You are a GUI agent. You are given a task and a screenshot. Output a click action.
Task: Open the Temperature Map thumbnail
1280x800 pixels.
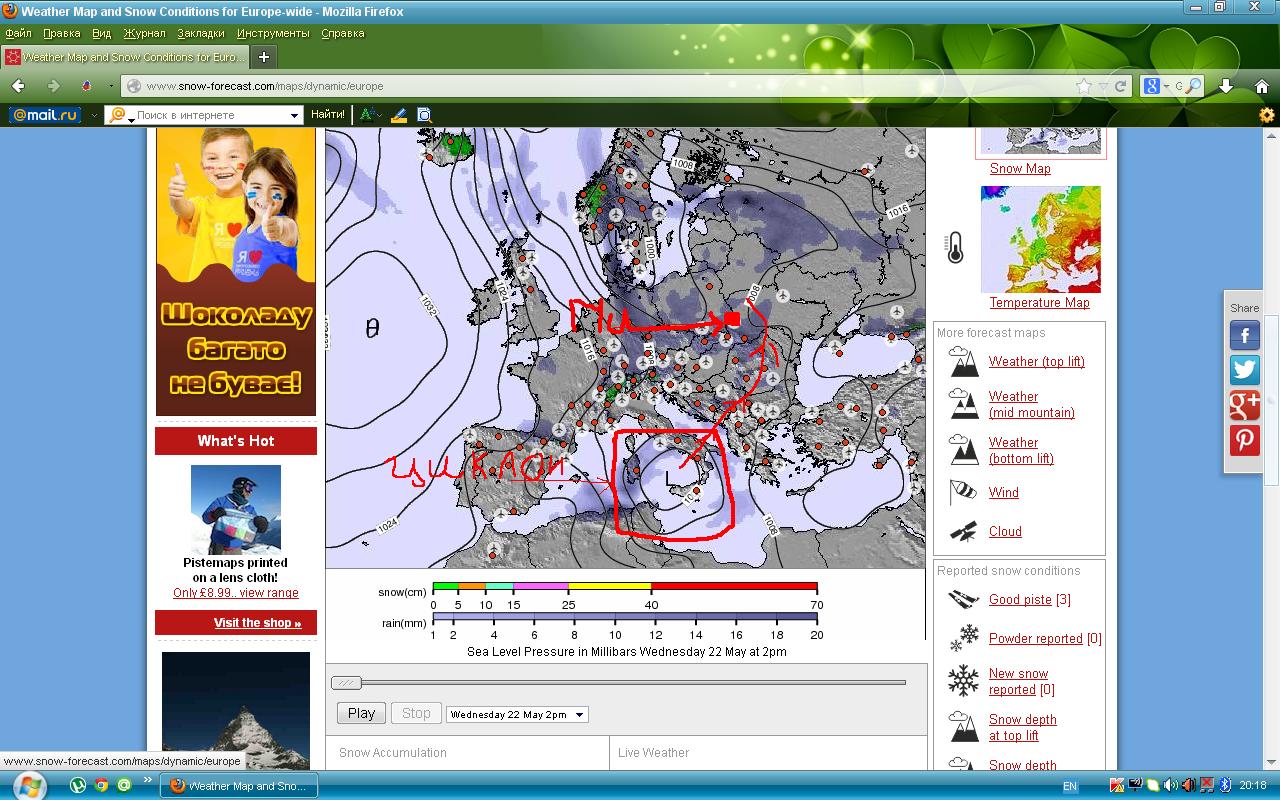[x=1040, y=239]
